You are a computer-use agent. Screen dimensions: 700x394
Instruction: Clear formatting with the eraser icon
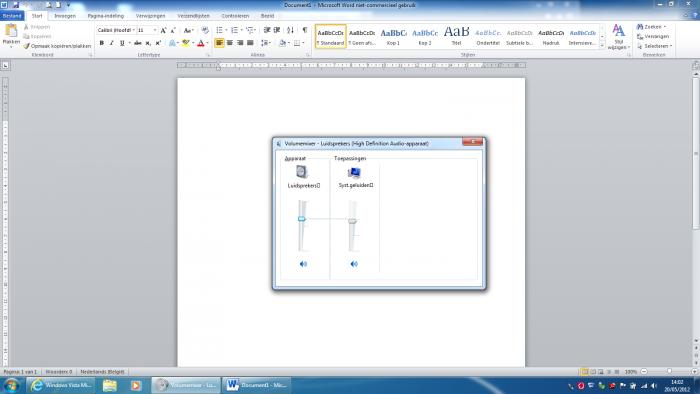pyautogui.click(x=205, y=30)
